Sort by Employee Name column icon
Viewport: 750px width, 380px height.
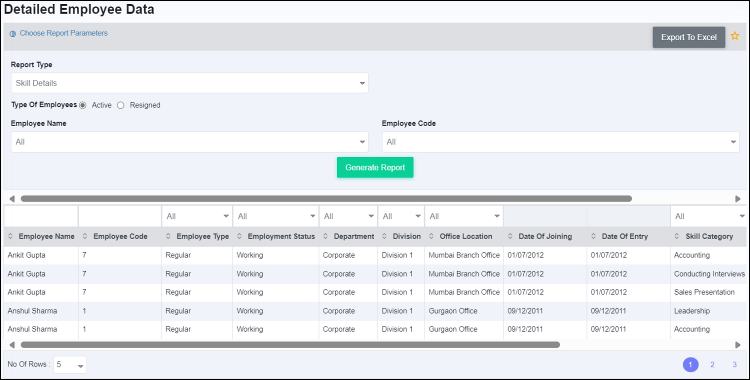coord(11,236)
